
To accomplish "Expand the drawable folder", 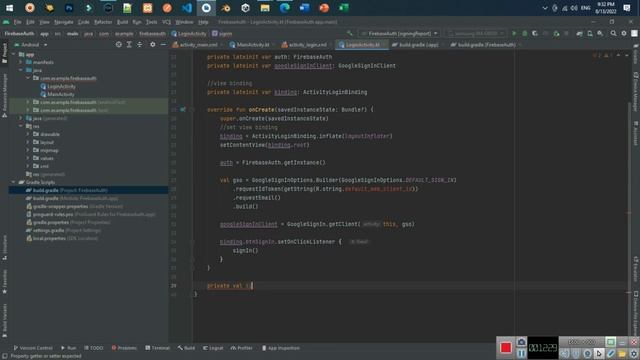I will (x=28, y=134).
